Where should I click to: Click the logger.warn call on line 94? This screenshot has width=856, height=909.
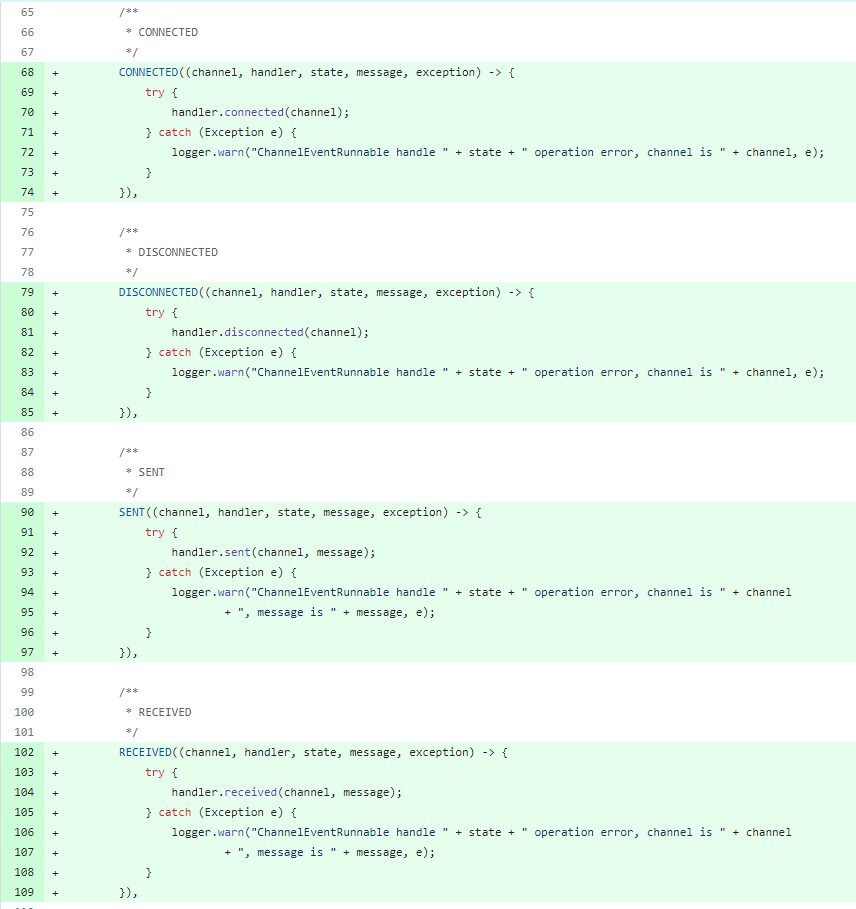pyautogui.click(x=481, y=592)
